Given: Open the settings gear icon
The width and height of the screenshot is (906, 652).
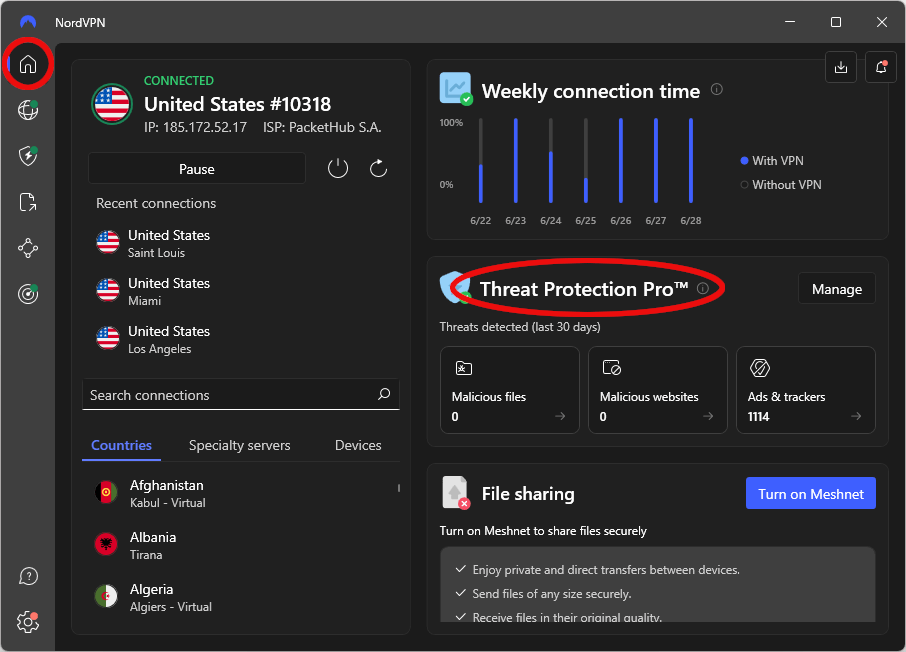Looking at the screenshot, I should 28,622.
